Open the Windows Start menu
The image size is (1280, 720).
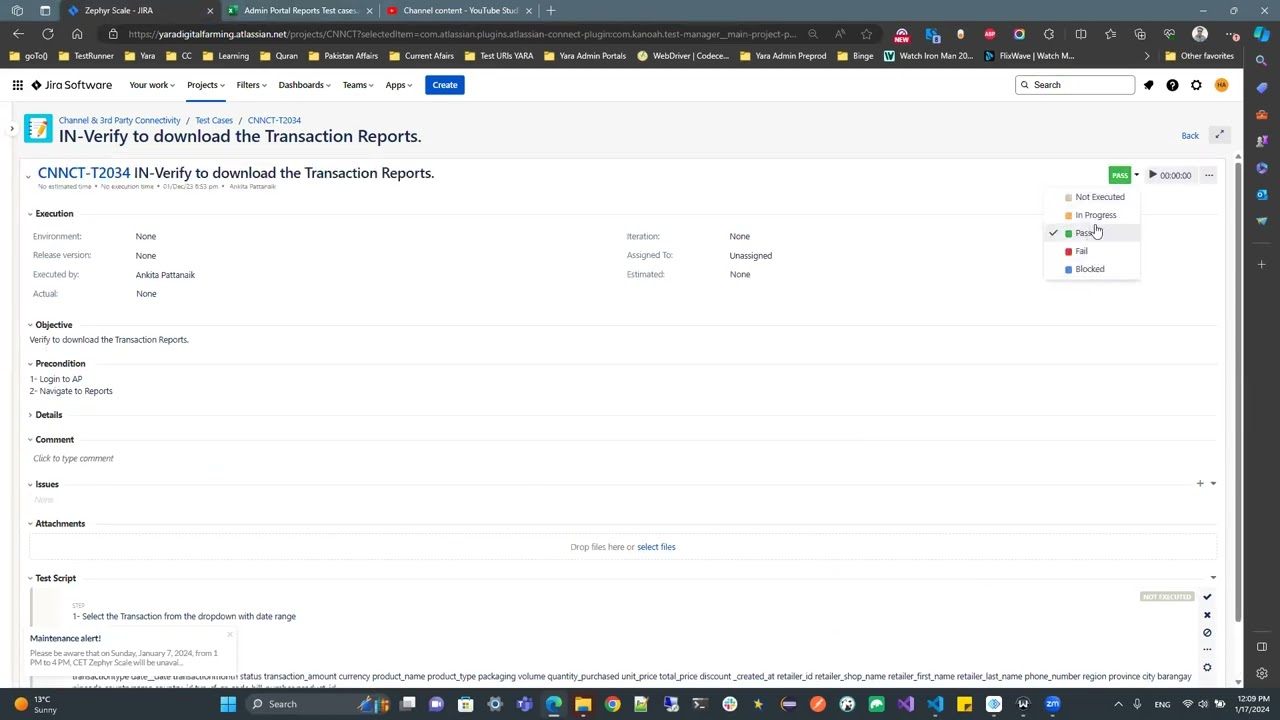(228, 704)
